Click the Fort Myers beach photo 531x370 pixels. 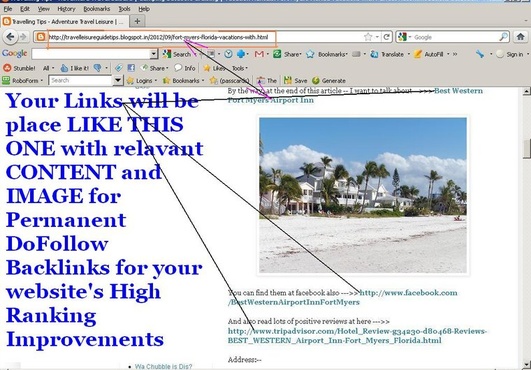coord(363,195)
